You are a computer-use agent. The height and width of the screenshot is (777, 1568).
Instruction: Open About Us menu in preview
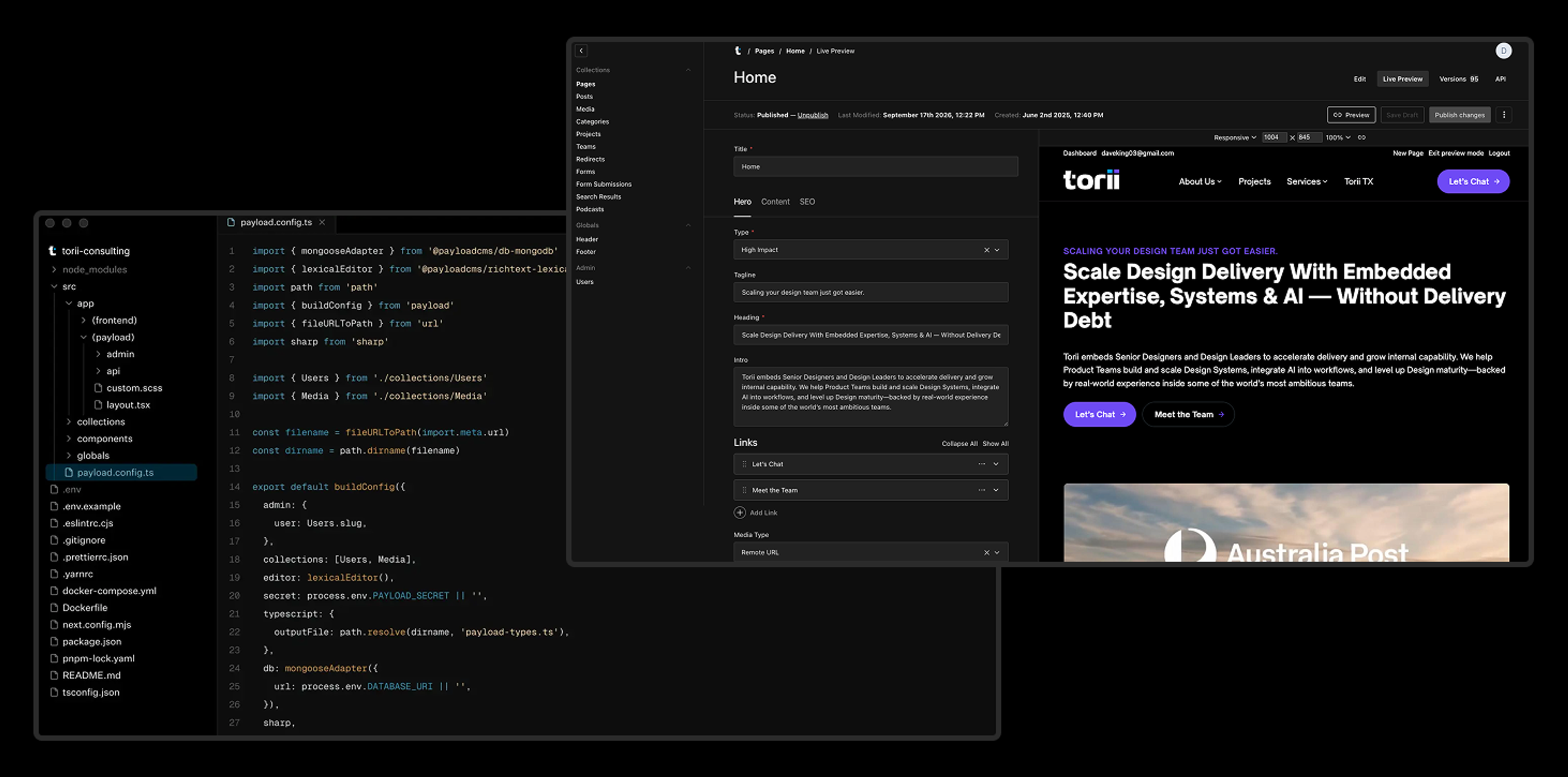1200,181
